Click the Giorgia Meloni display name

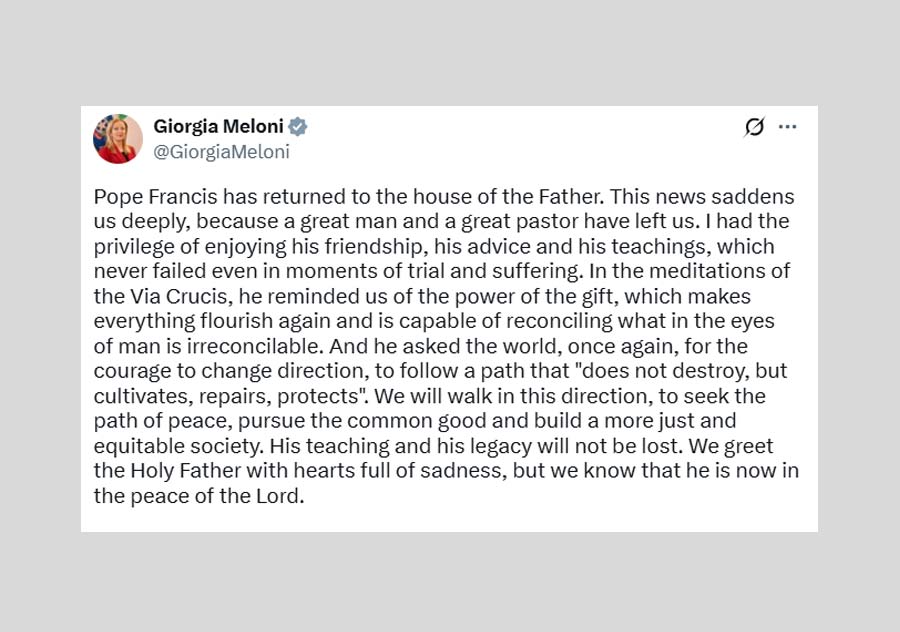click(x=219, y=126)
